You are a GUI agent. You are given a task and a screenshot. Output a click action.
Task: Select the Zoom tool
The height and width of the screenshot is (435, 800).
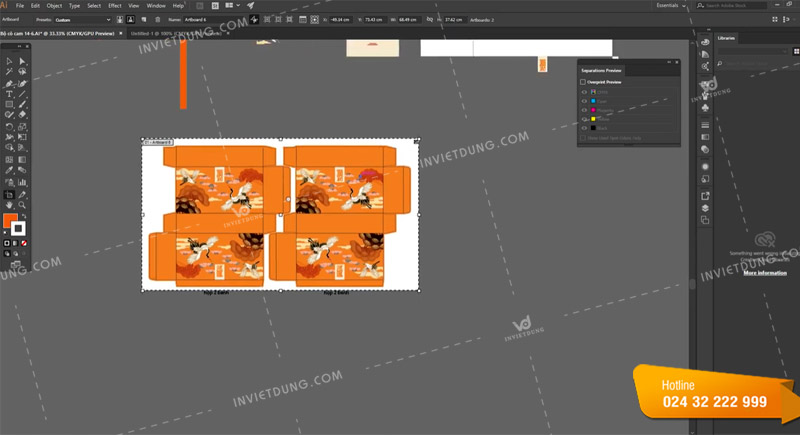point(22,205)
